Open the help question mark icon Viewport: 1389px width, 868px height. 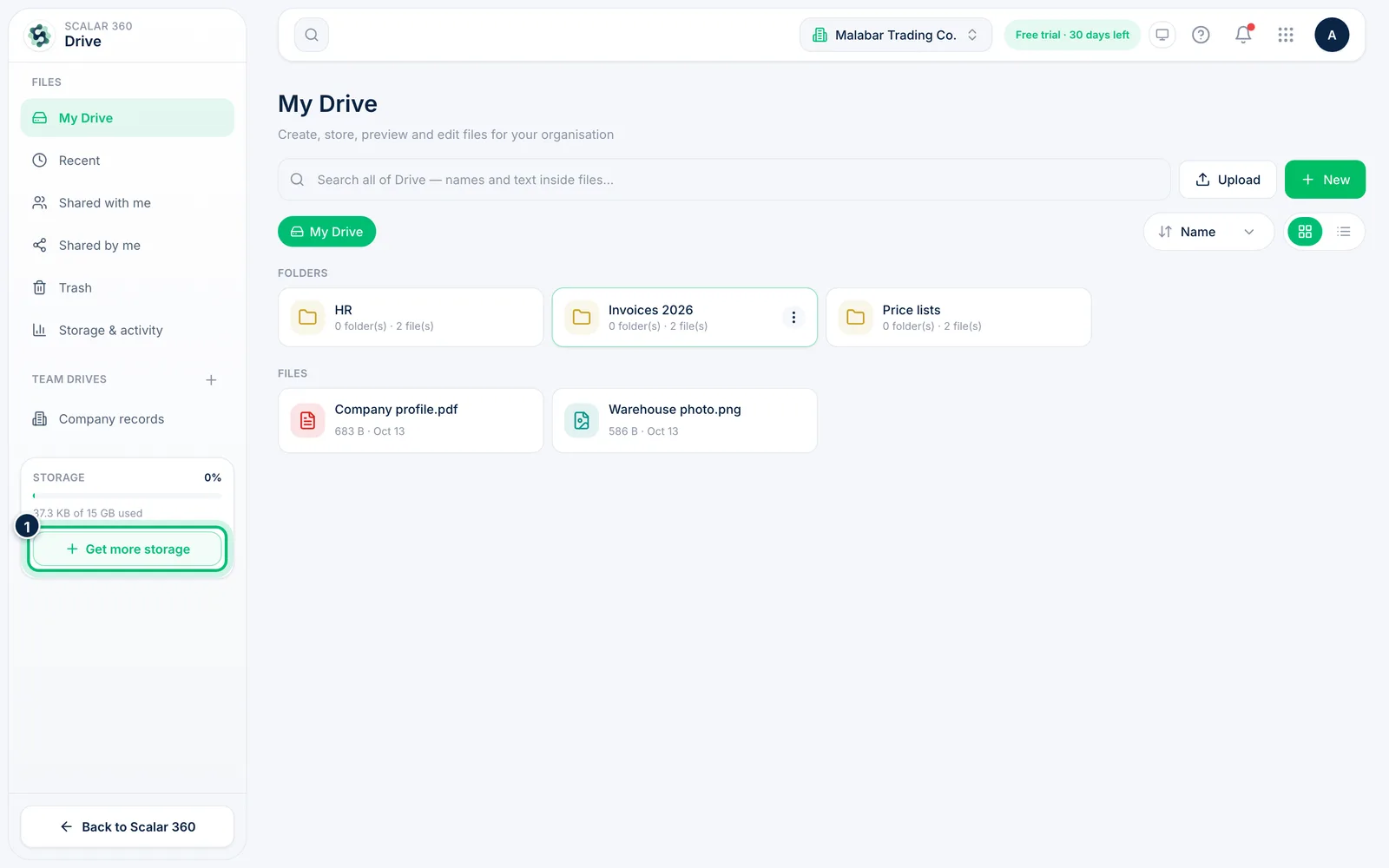(1201, 35)
